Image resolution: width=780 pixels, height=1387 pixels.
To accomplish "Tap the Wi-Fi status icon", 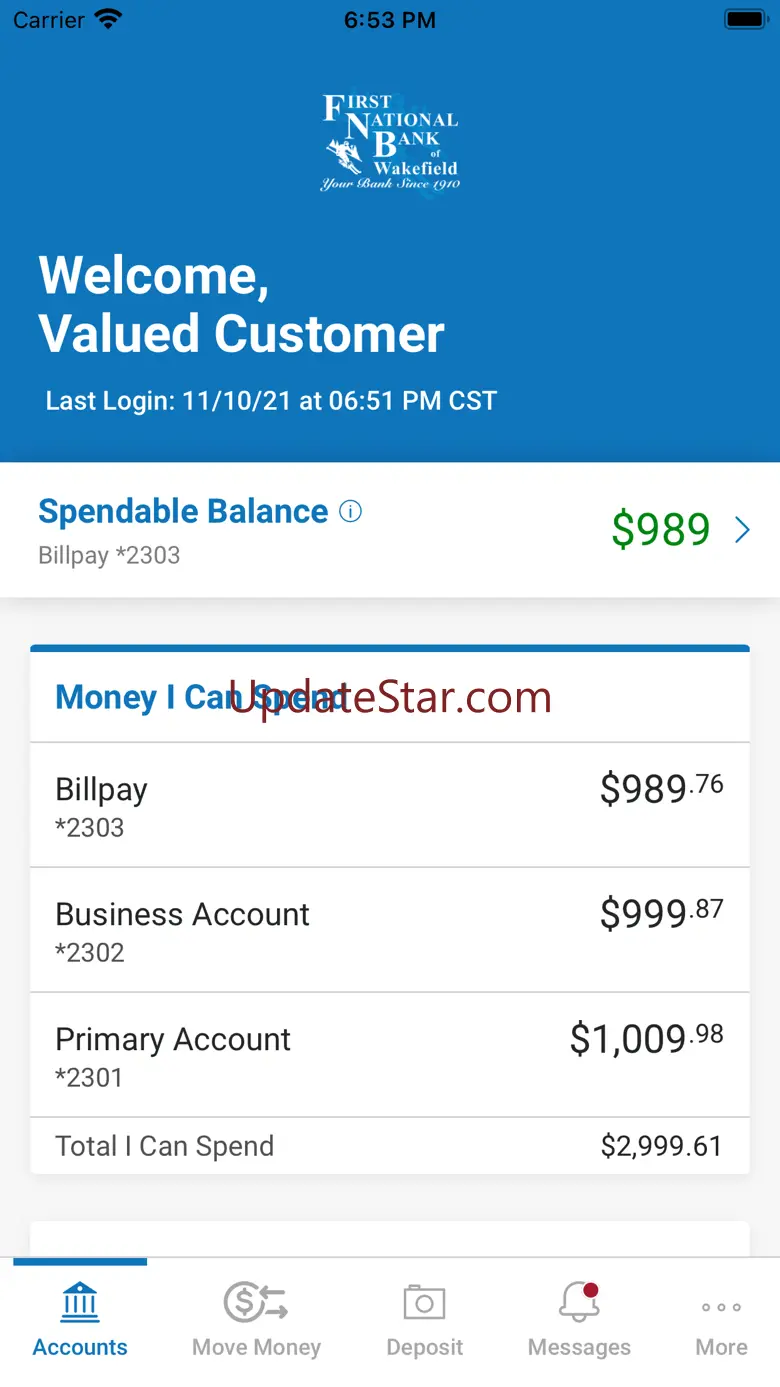I will pos(107,20).
